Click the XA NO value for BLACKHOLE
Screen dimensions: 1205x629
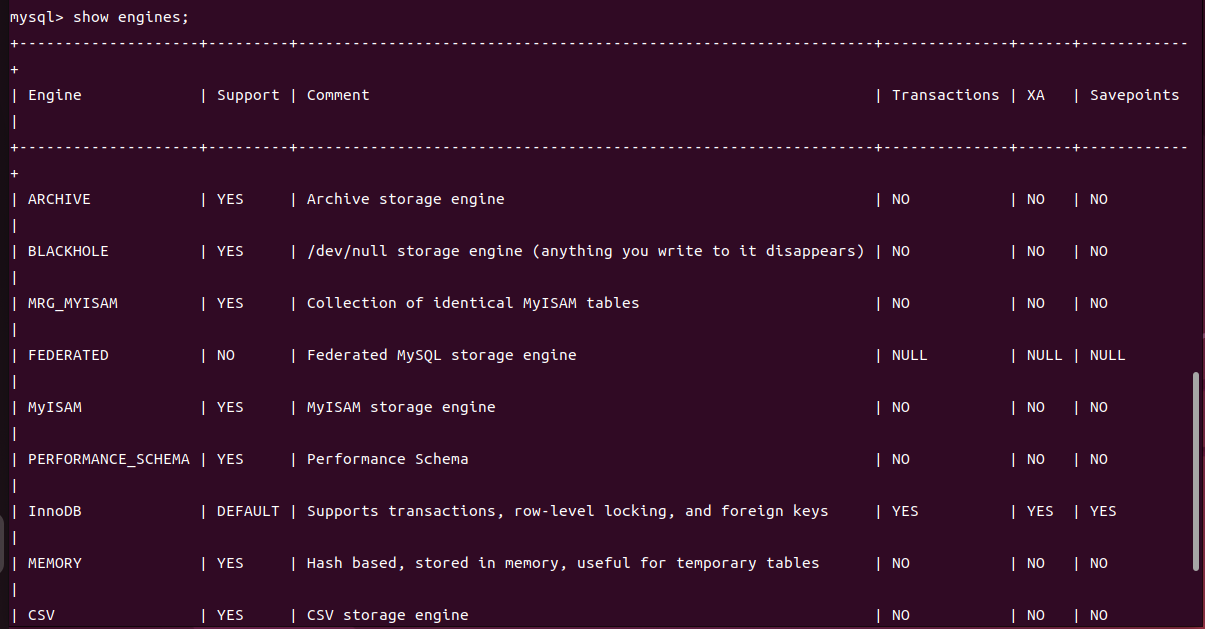pyautogui.click(x=1036, y=251)
